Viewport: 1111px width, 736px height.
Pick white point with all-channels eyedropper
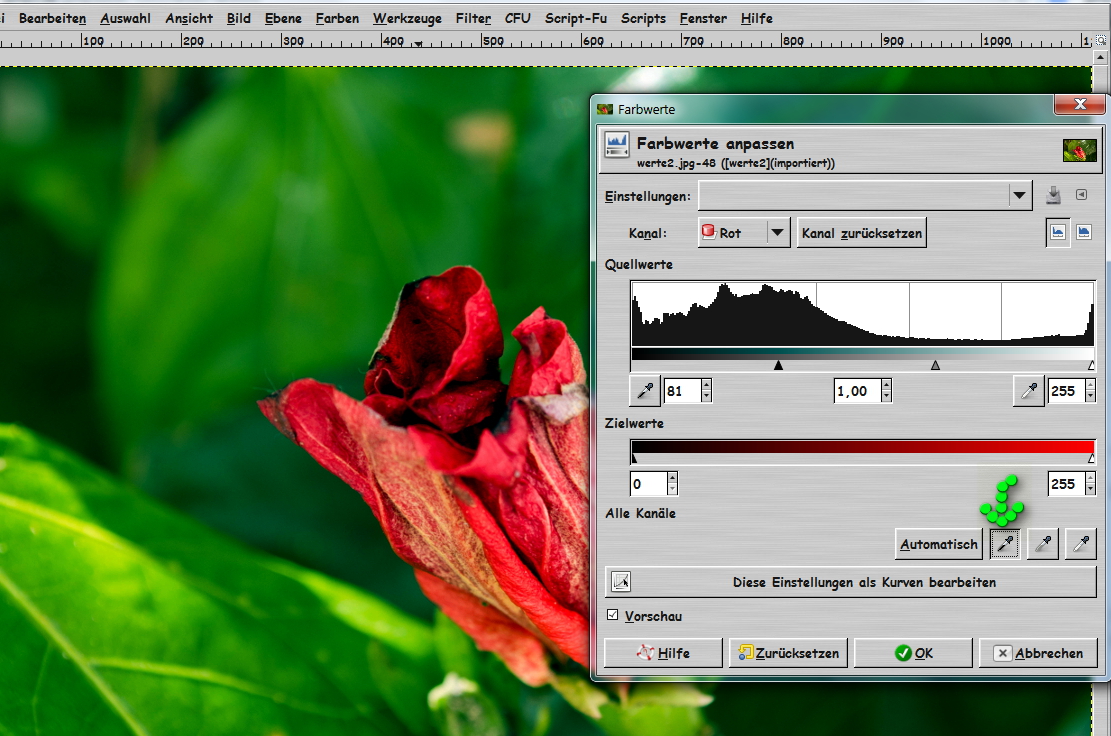pos(1080,544)
